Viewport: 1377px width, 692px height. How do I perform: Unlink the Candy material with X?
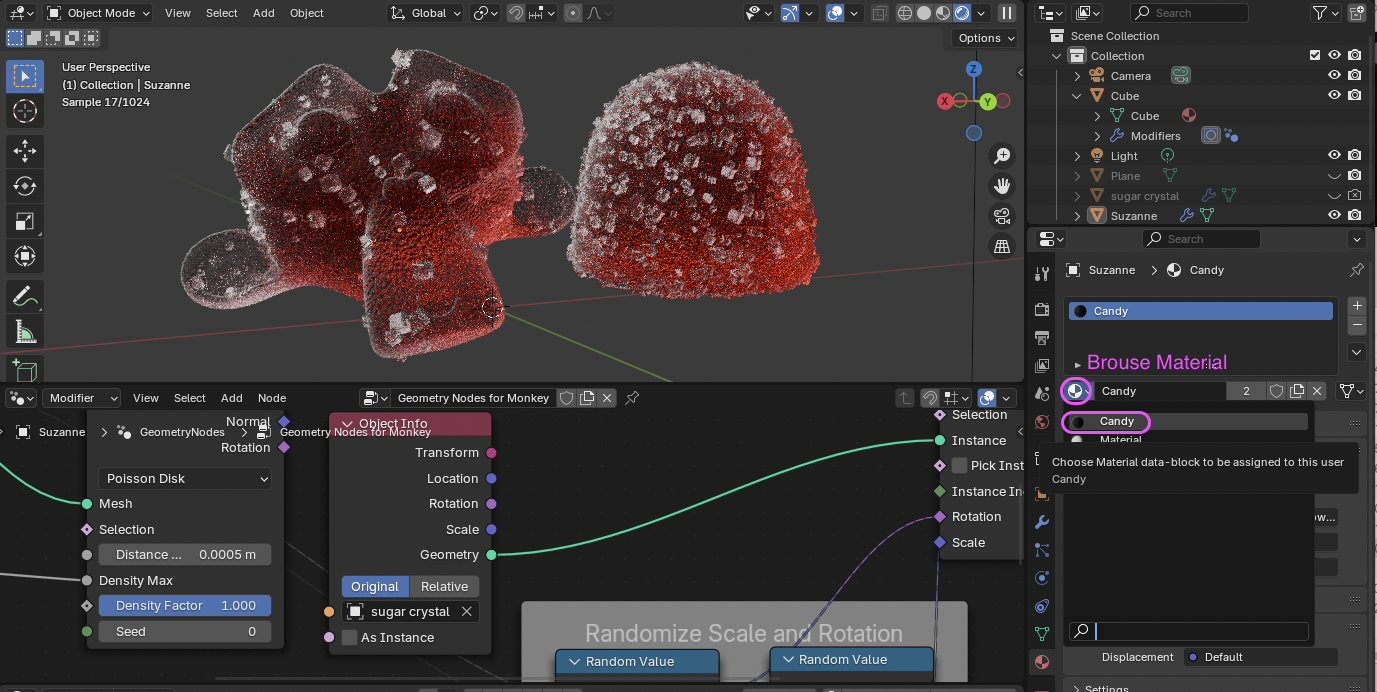(x=1318, y=391)
